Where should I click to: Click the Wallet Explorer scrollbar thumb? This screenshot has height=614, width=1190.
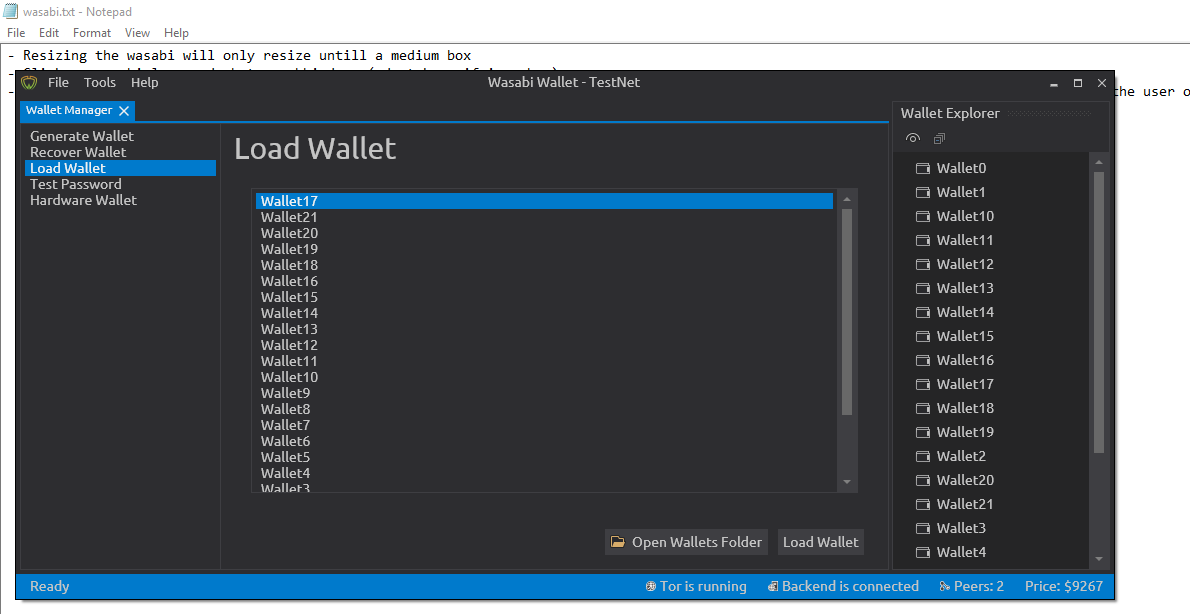point(1098,313)
